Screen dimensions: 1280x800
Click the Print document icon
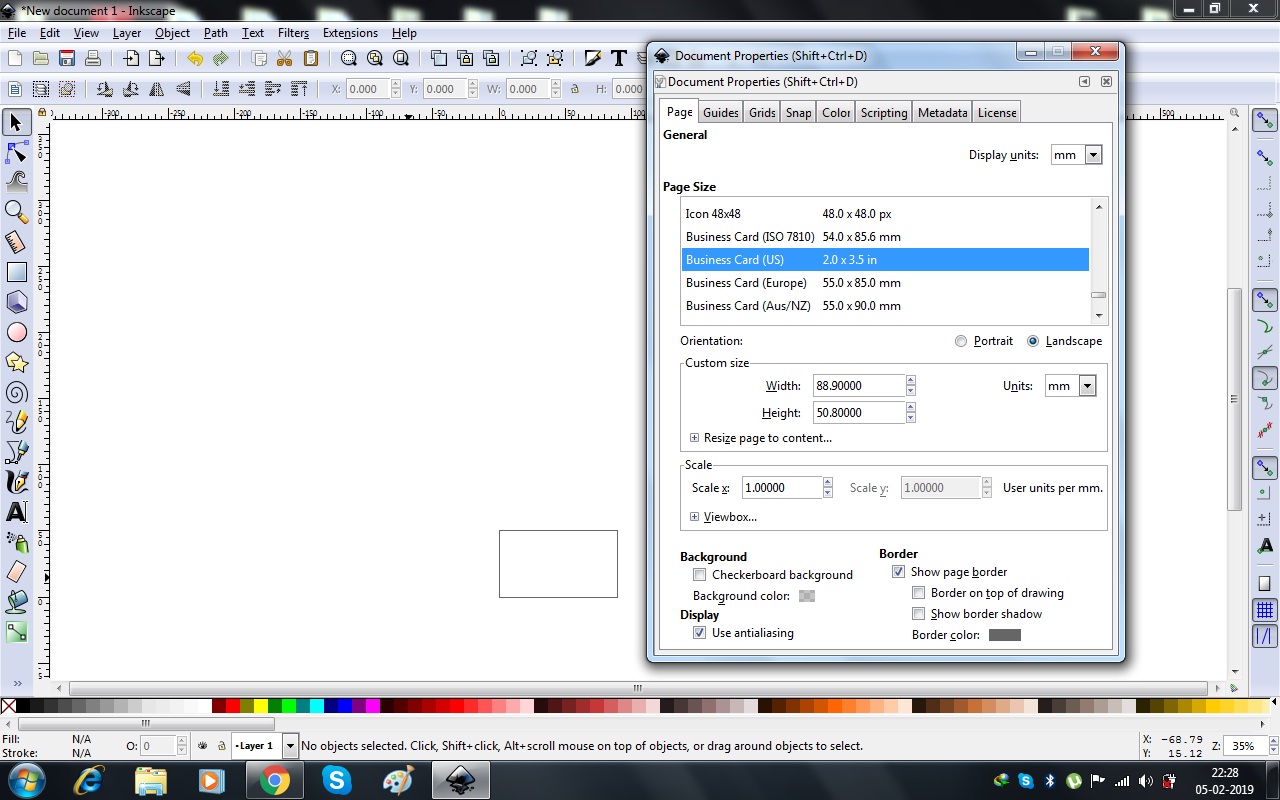93,59
